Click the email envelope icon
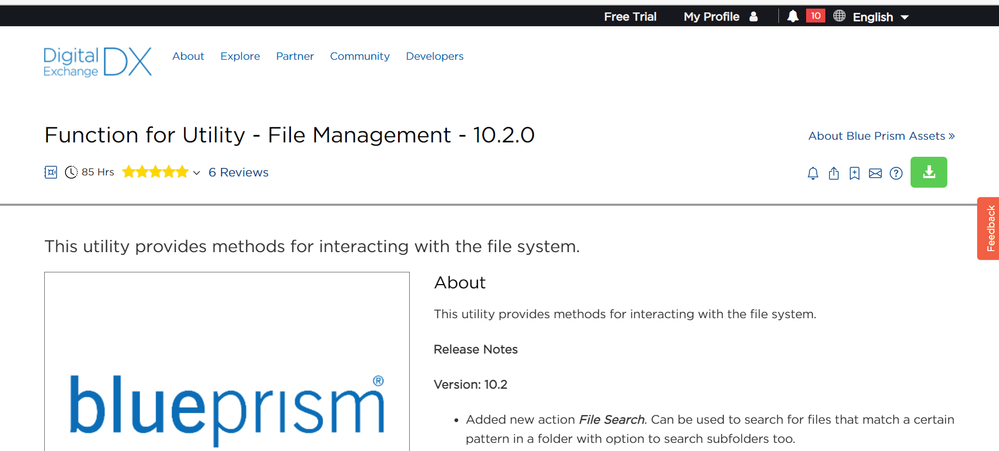This screenshot has height=451, width=999. pyautogui.click(x=875, y=173)
